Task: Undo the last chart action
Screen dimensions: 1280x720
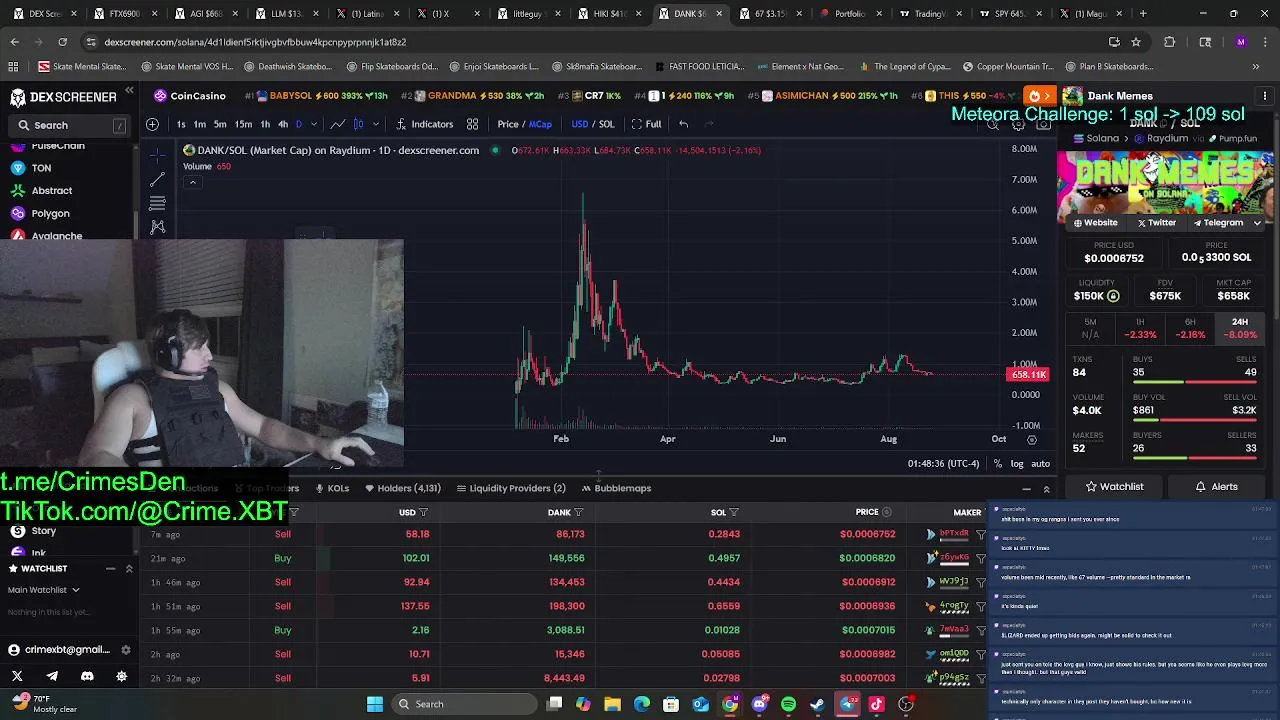Action: click(x=683, y=124)
